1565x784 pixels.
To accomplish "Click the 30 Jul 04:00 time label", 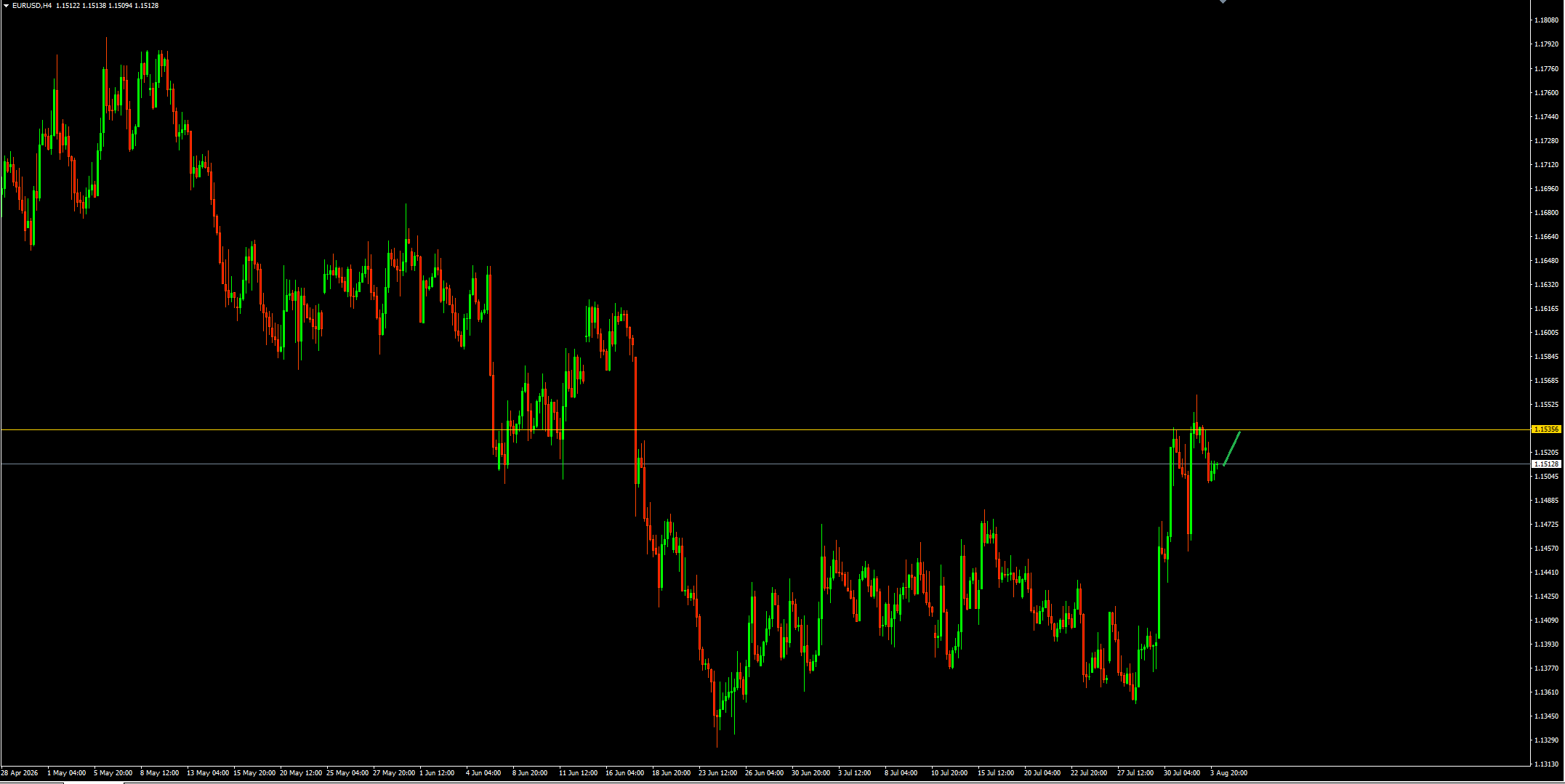I will click(1182, 773).
